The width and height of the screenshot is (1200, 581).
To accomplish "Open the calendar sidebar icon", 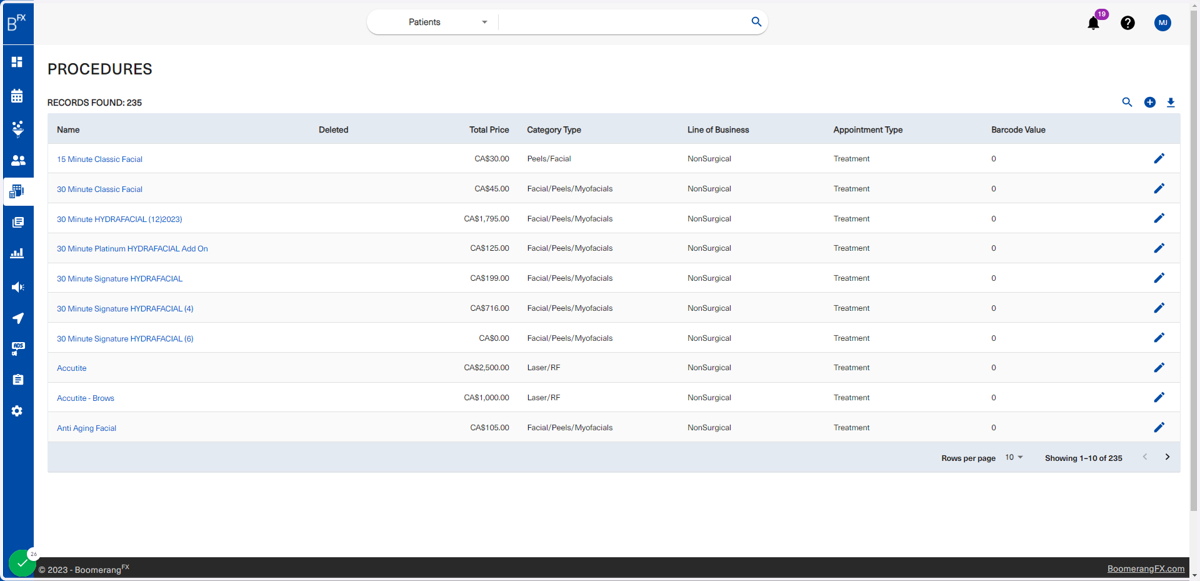I will pos(17,96).
